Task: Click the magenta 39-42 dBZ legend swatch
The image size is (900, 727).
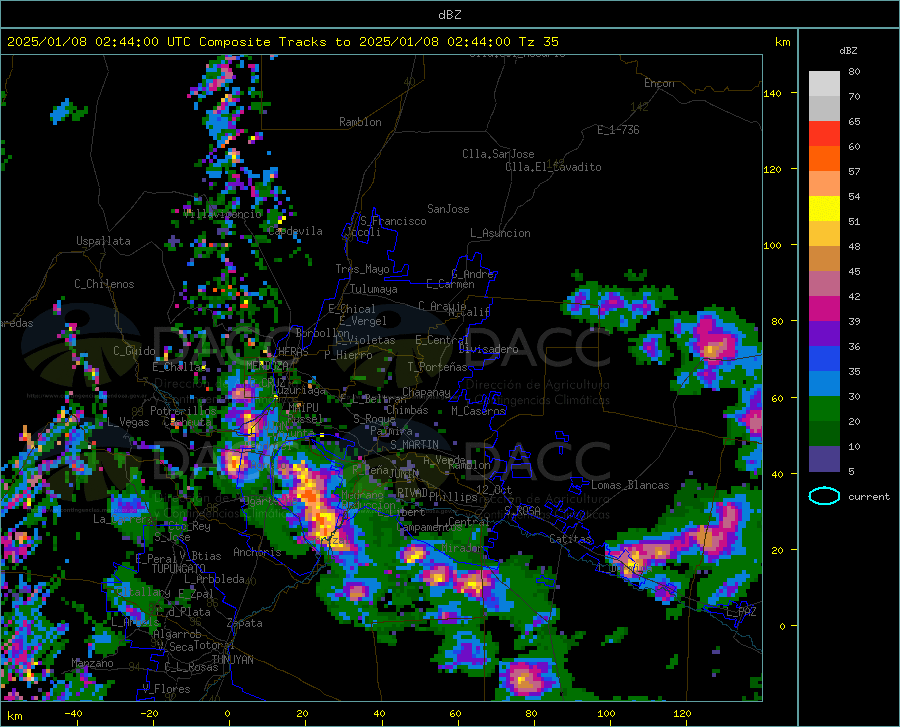Action: click(824, 309)
